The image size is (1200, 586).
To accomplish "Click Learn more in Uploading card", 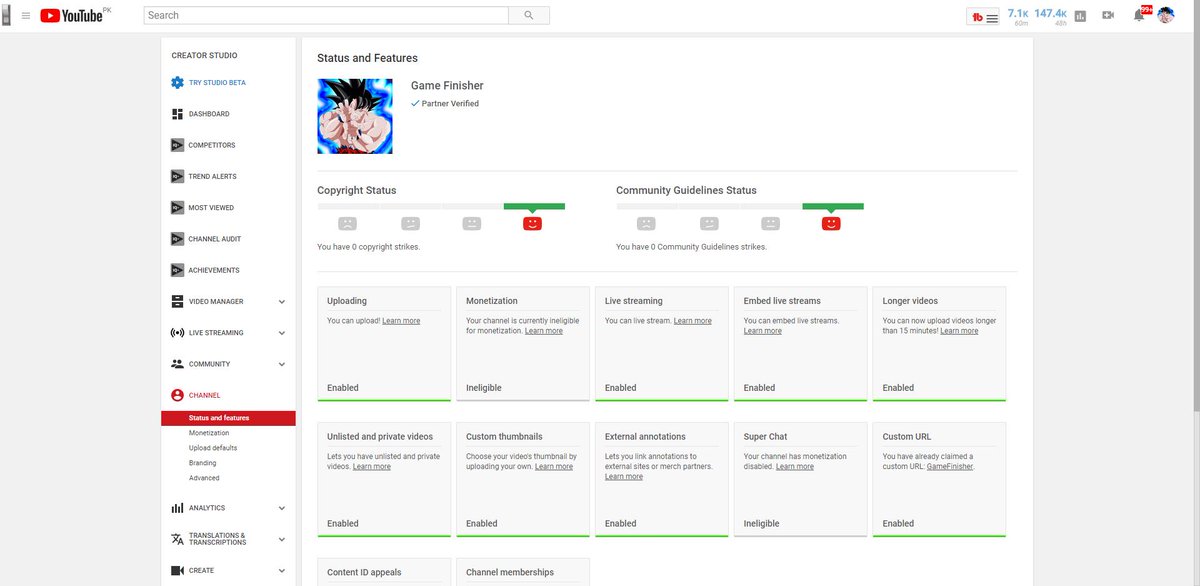I will [x=401, y=321].
